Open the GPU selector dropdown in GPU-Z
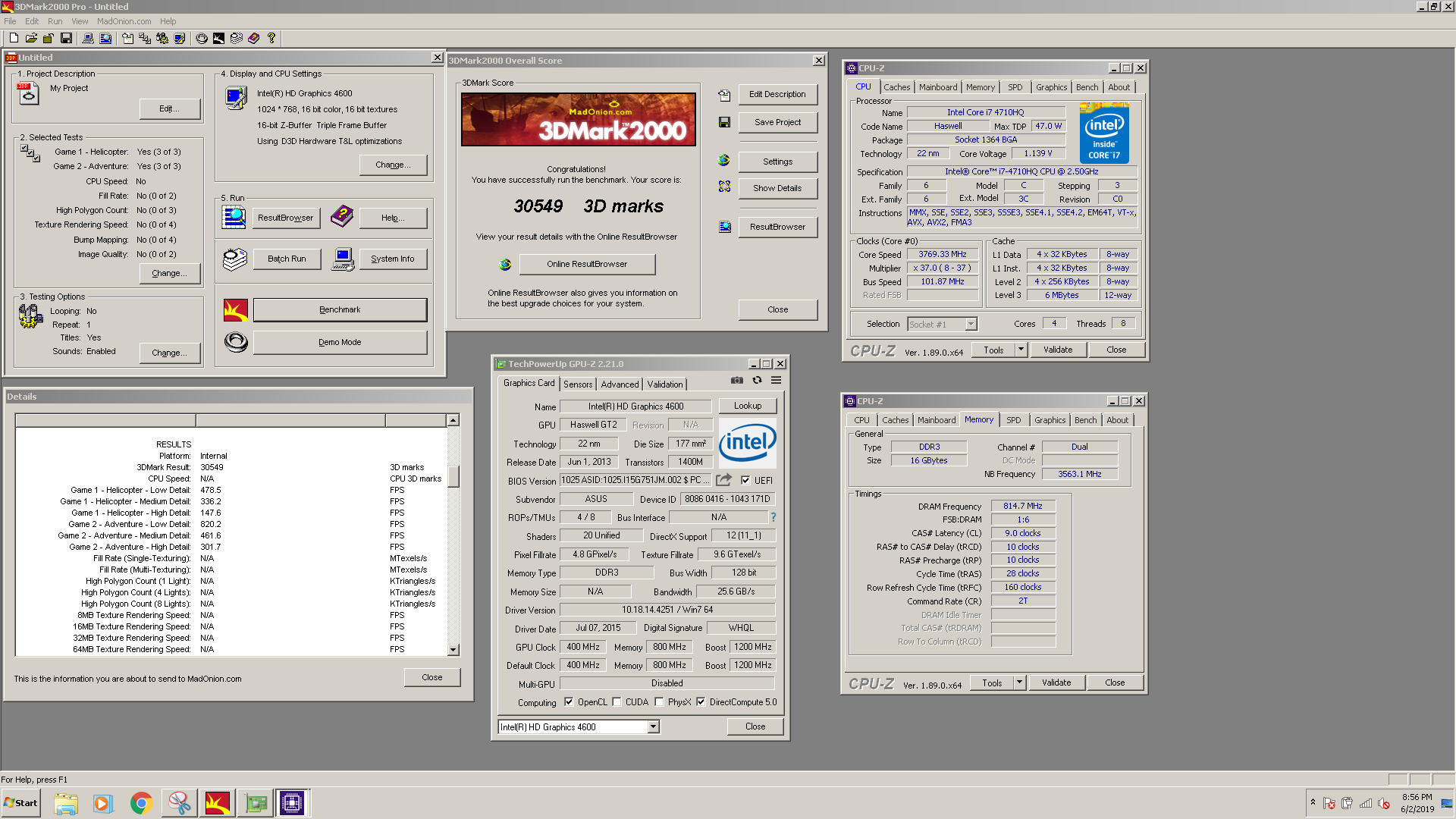The width and height of the screenshot is (1456, 819). pos(653,727)
